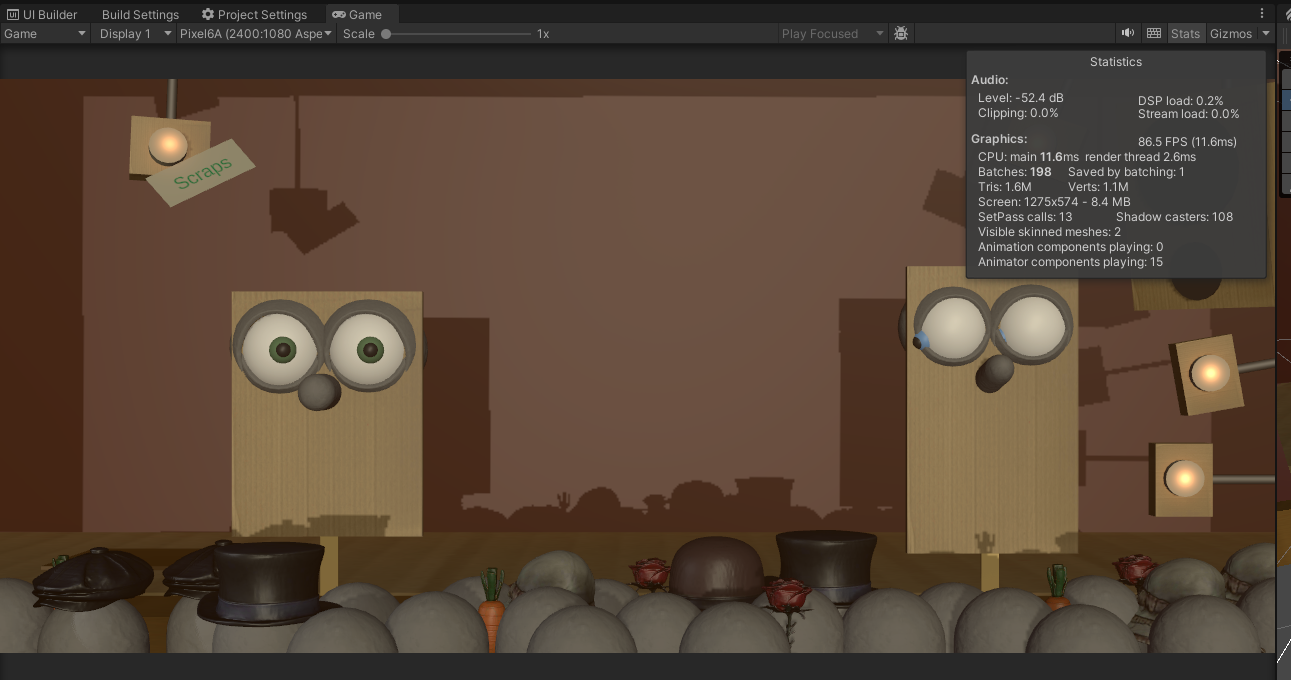The height and width of the screenshot is (680, 1291).
Task: Open the Display 1 dropdown
Action: click(135, 33)
